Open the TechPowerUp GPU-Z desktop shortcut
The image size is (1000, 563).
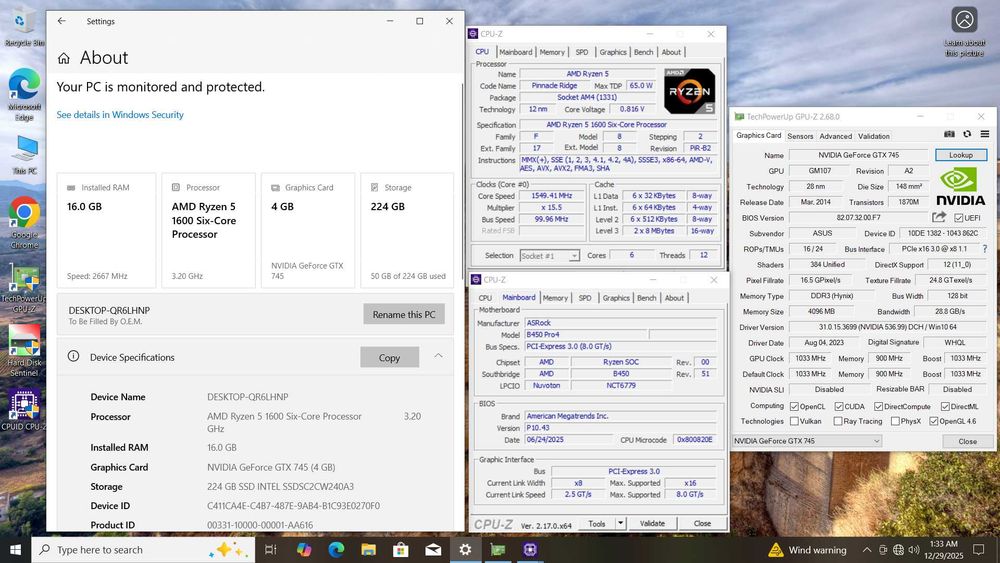click(x=24, y=288)
